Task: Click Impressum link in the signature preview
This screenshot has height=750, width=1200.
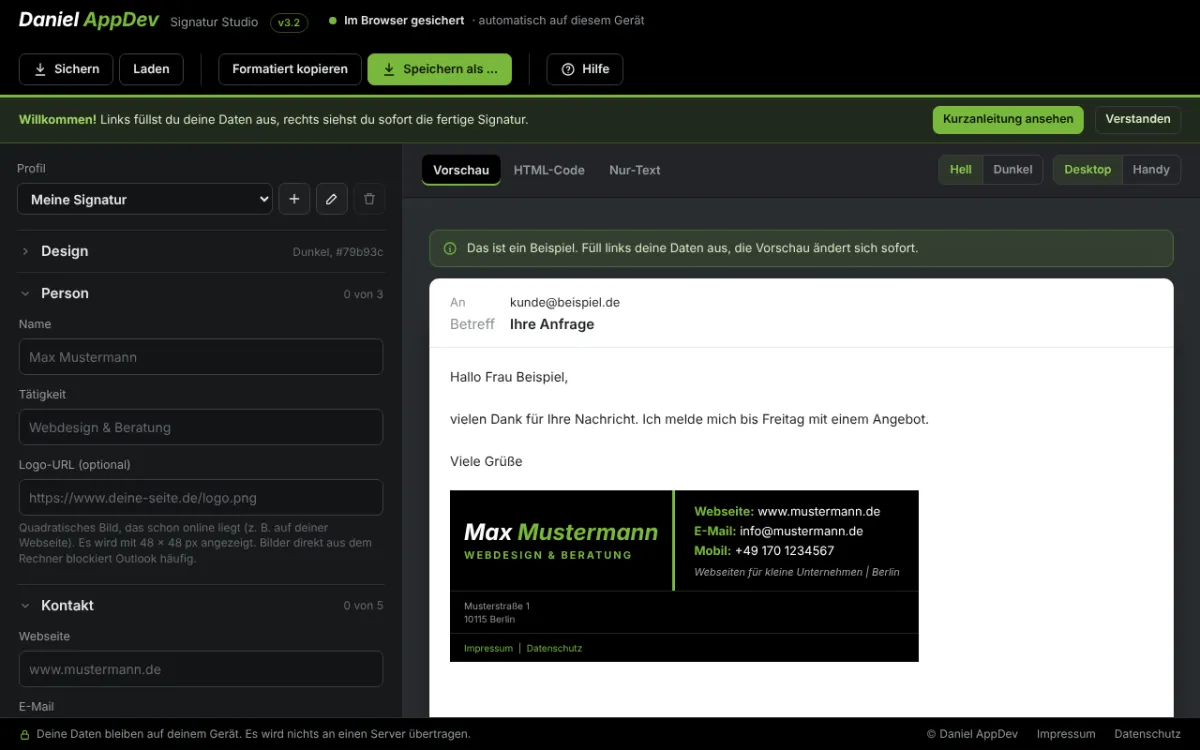Action: tap(488, 648)
